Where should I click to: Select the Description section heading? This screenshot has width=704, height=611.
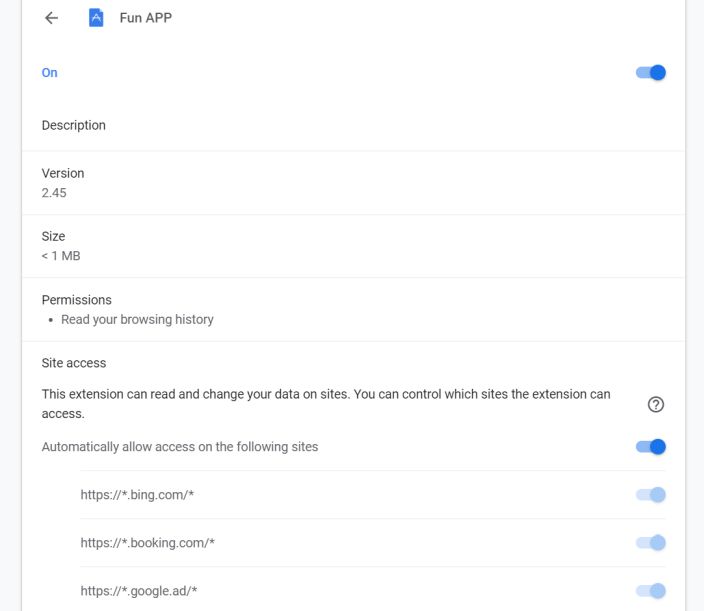pos(73,125)
